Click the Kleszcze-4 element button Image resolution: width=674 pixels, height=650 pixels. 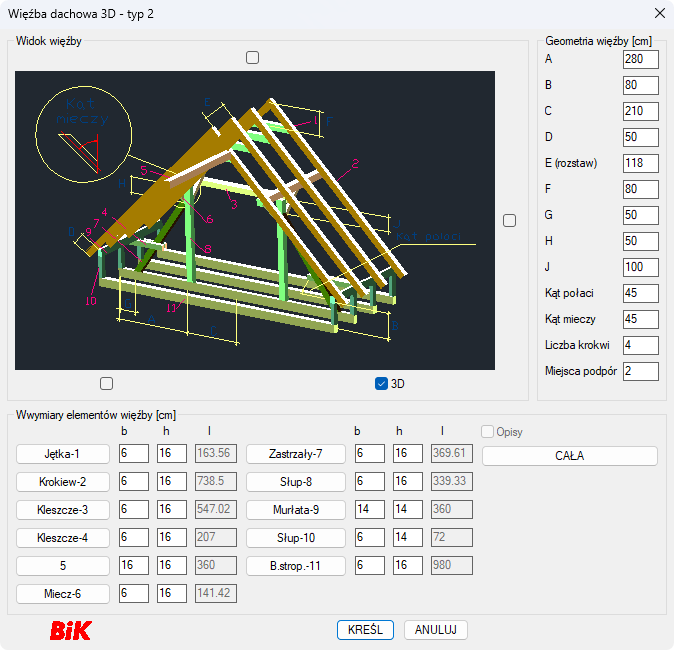63,538
